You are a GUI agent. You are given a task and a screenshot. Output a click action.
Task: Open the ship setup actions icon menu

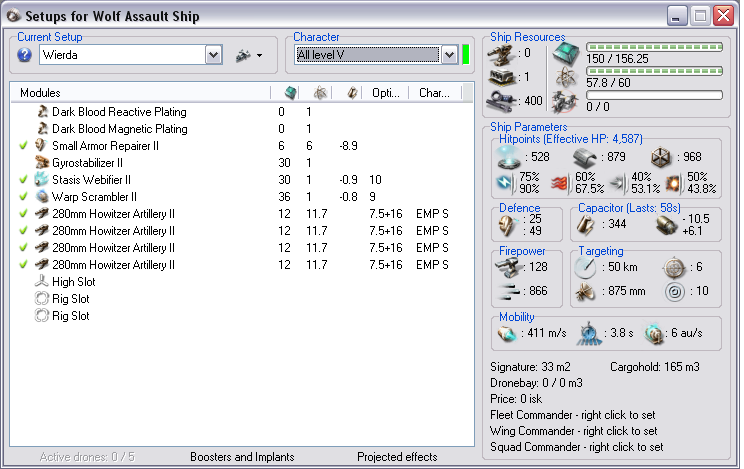[x=249, y=56]
